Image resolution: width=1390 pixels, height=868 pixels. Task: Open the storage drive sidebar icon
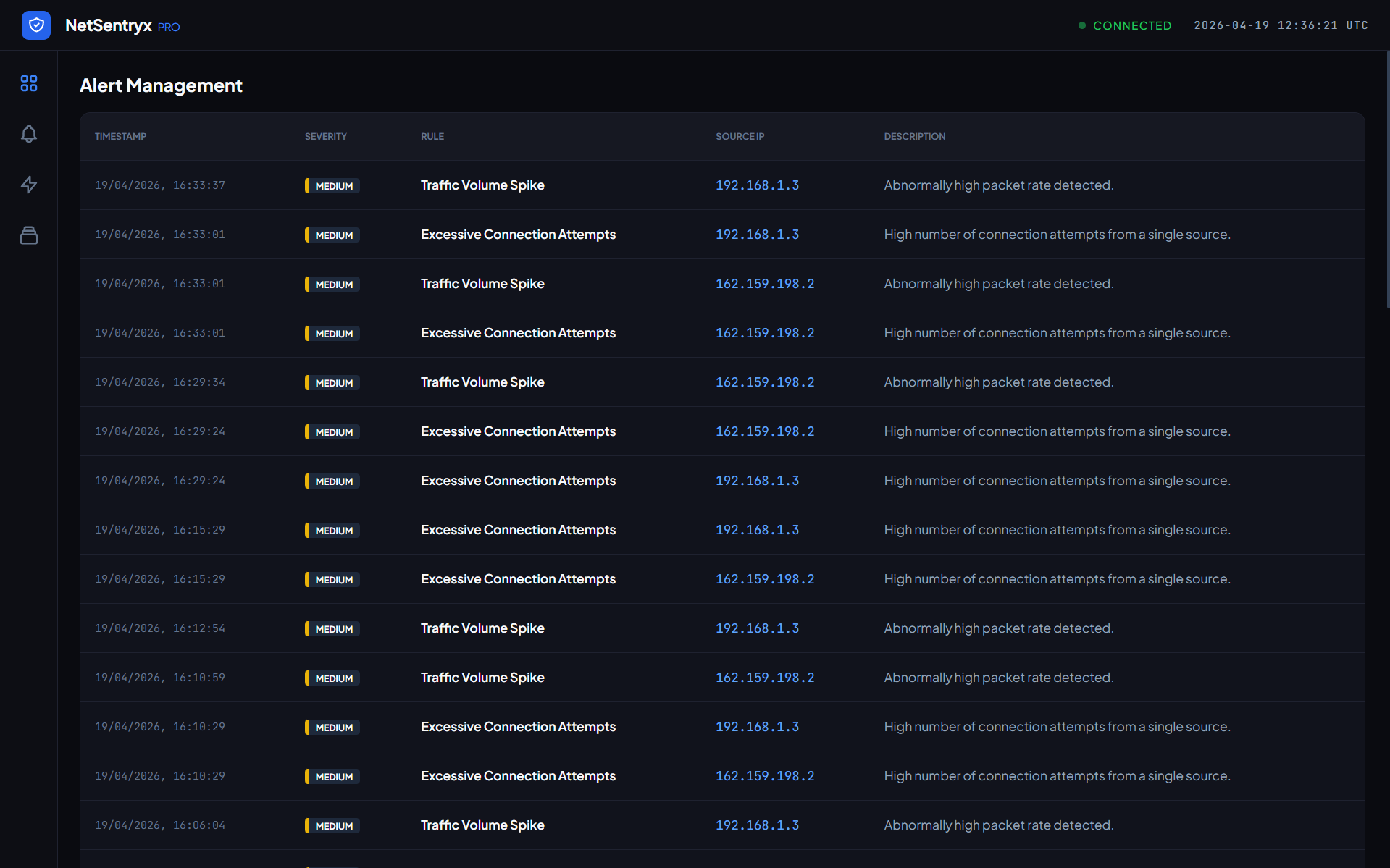click(x=29, y=235)
